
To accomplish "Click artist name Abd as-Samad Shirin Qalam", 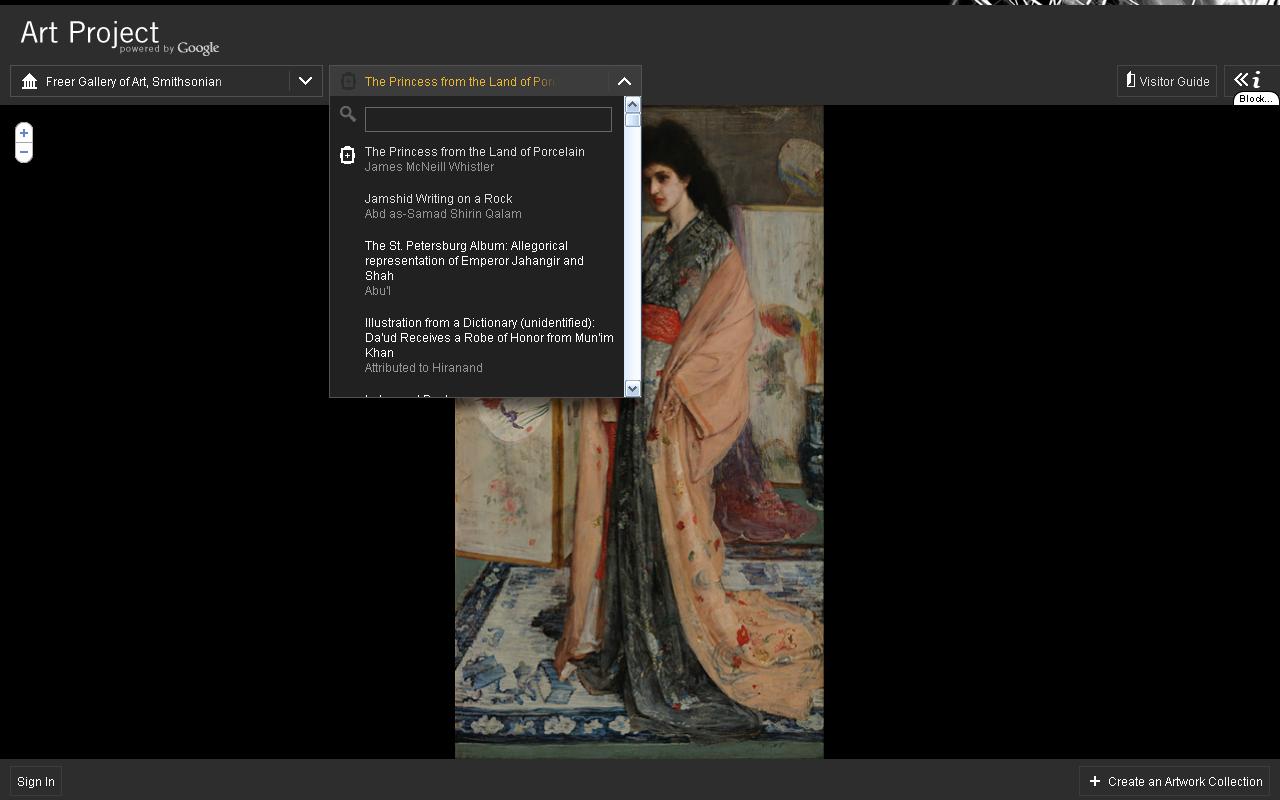I will click(x=443, y=214).
